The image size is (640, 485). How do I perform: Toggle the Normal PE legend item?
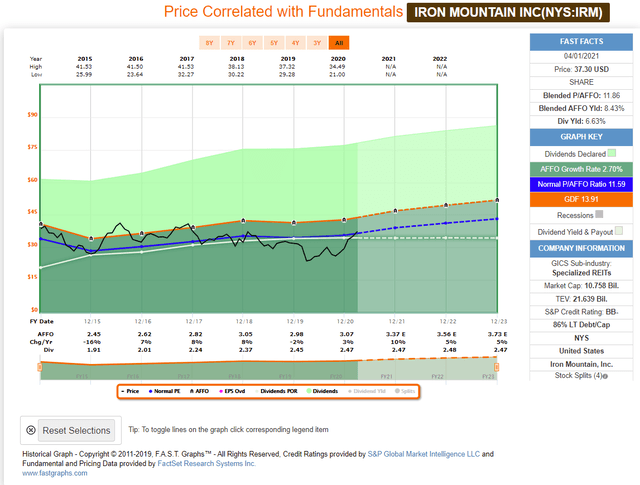(x=164, y=391)
